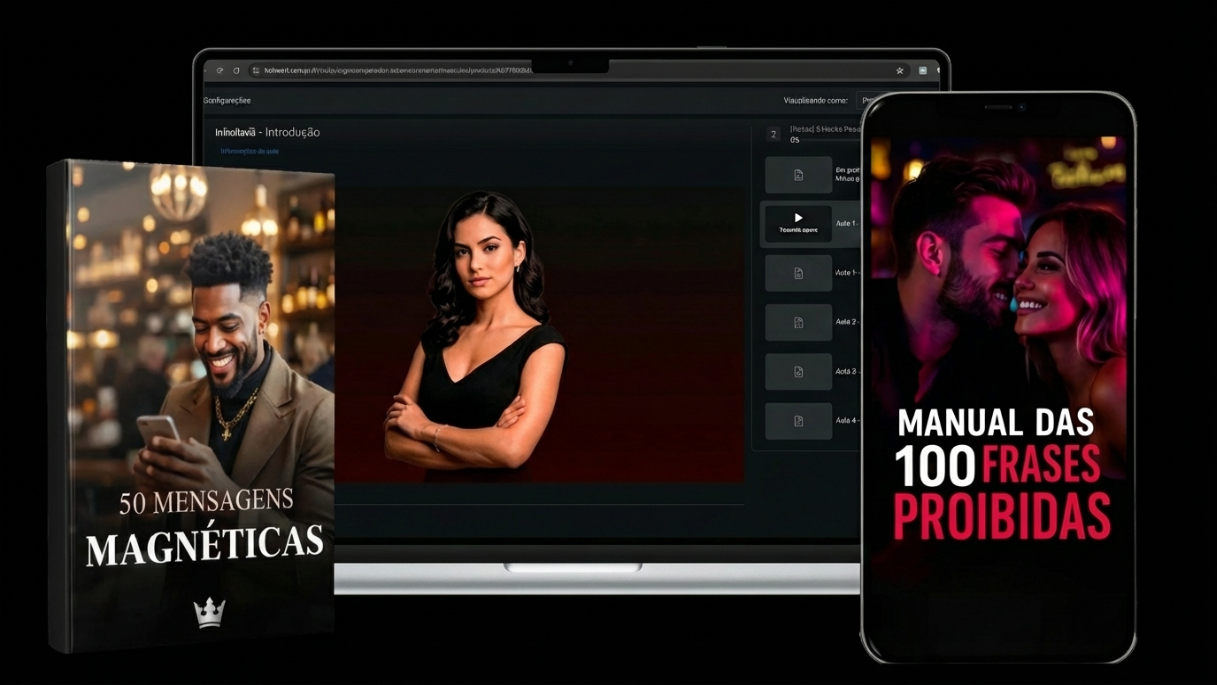This screenshot has width=1217, height=685.
Task: Click the module progress bar
Action: point(825,140)
